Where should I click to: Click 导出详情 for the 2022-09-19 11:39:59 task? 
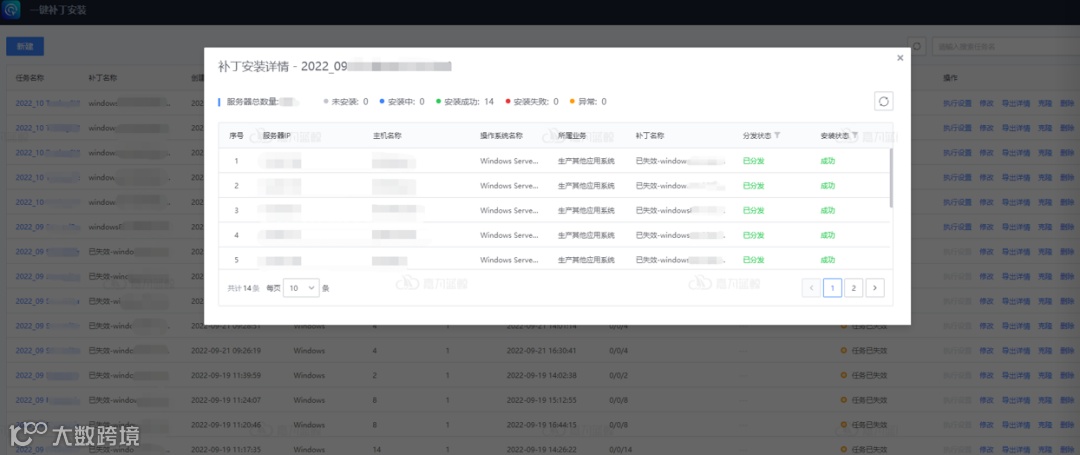[1015, 375]
